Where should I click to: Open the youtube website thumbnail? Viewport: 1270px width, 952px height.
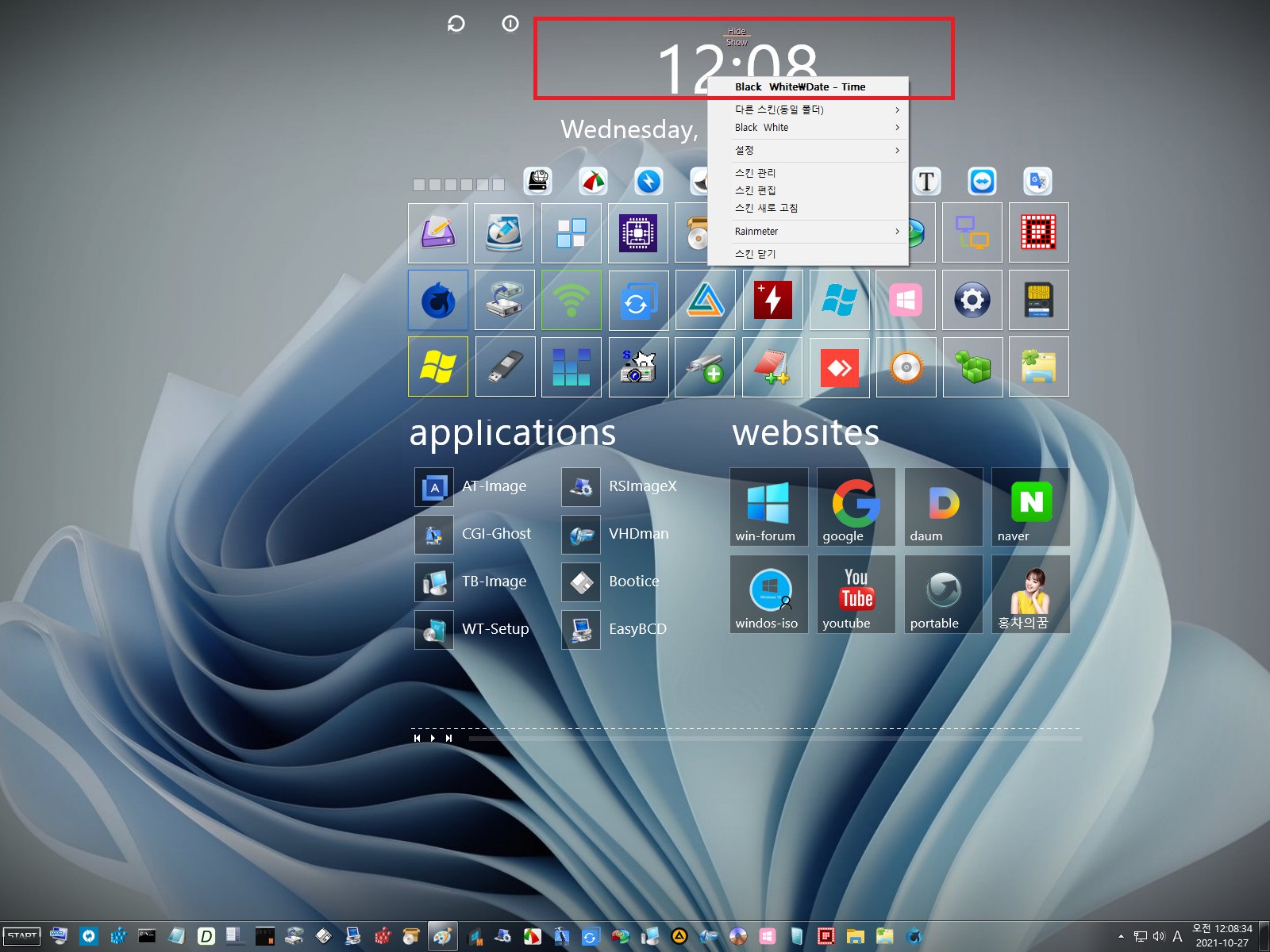856,593
